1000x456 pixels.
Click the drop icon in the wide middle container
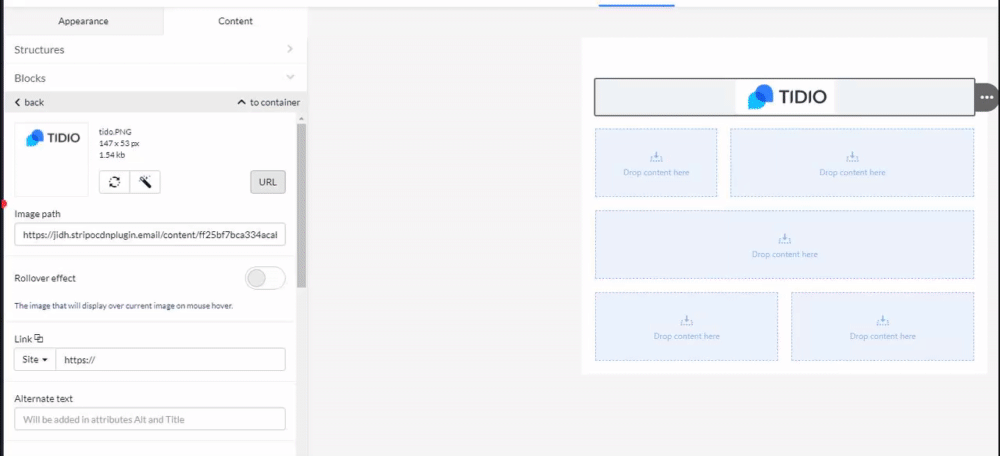(x=785, y=239)
